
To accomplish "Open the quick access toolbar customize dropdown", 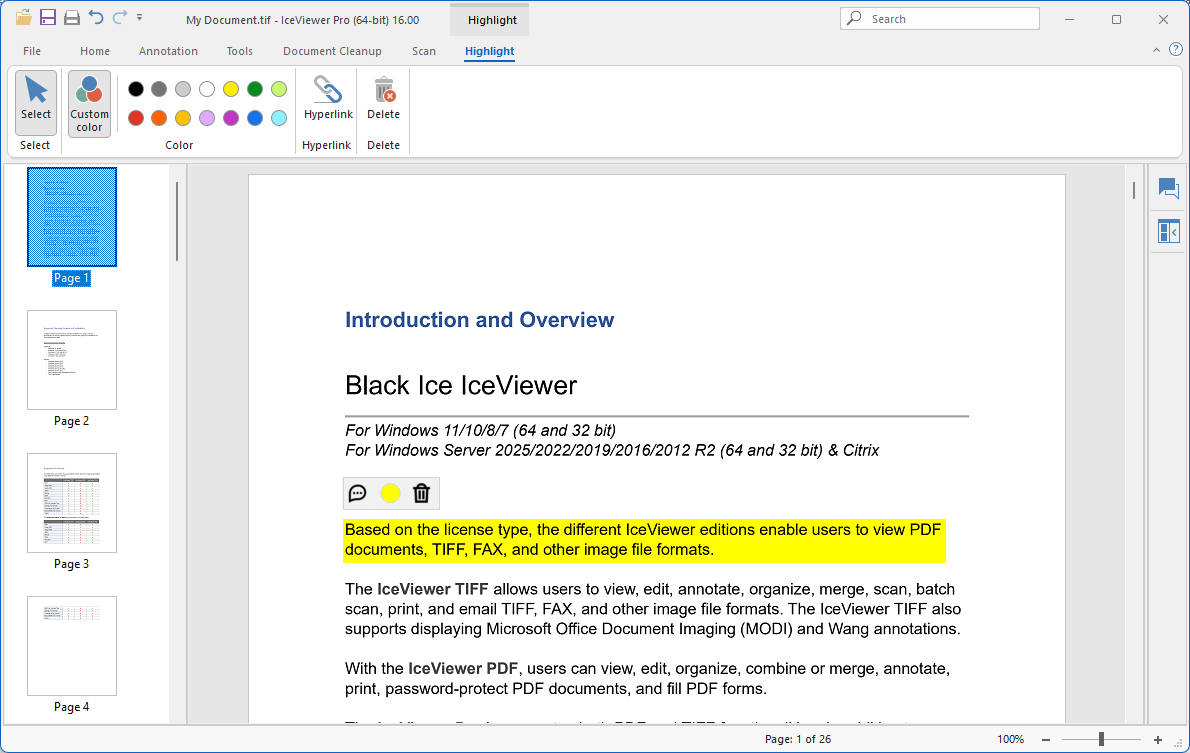I will pos(140,17).
